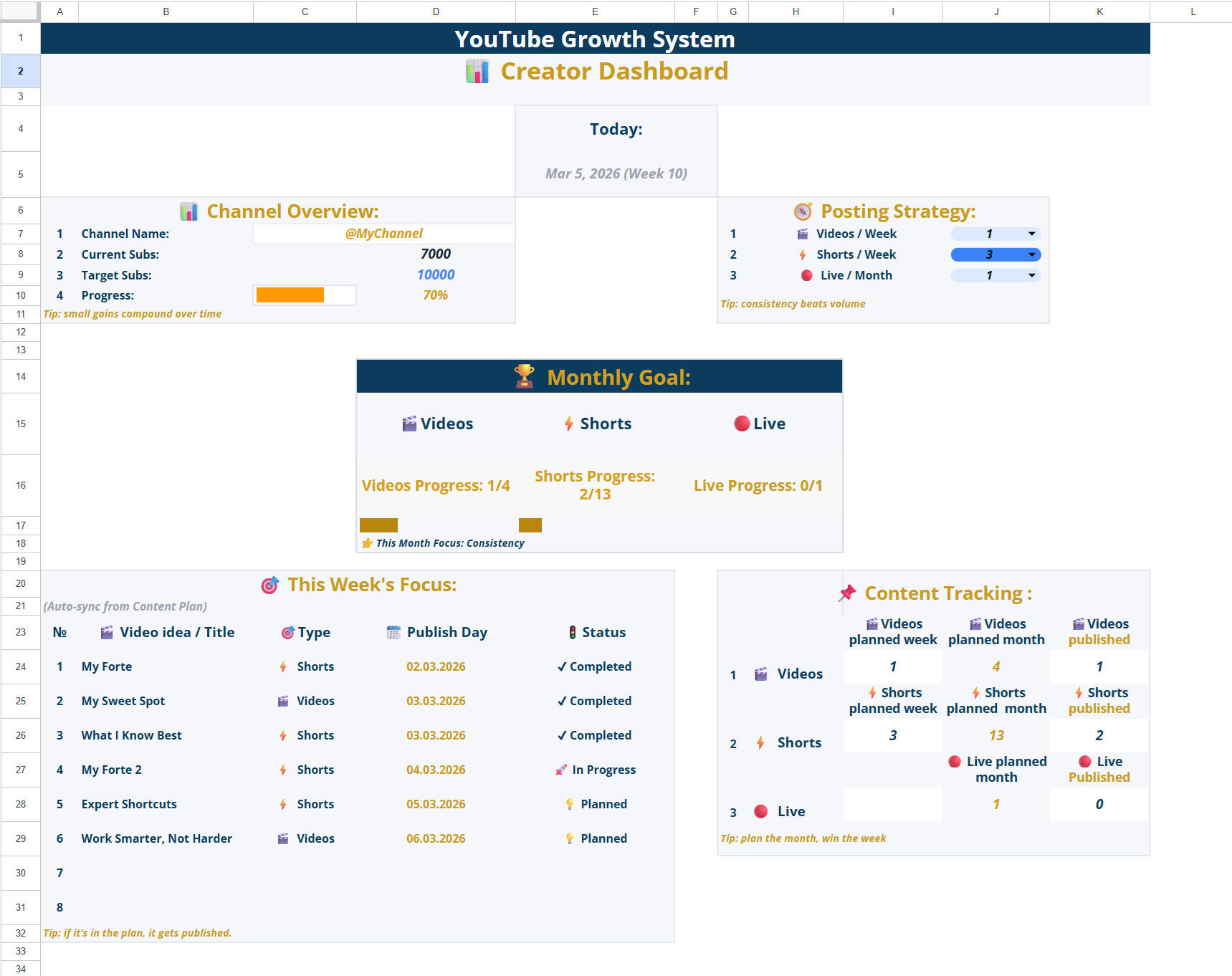The width and height of the screenshot is (1232, 976).
Task: Click the pushpin icon beside Content Tracking
Action: pyautogui.click(x=847, y=593)
